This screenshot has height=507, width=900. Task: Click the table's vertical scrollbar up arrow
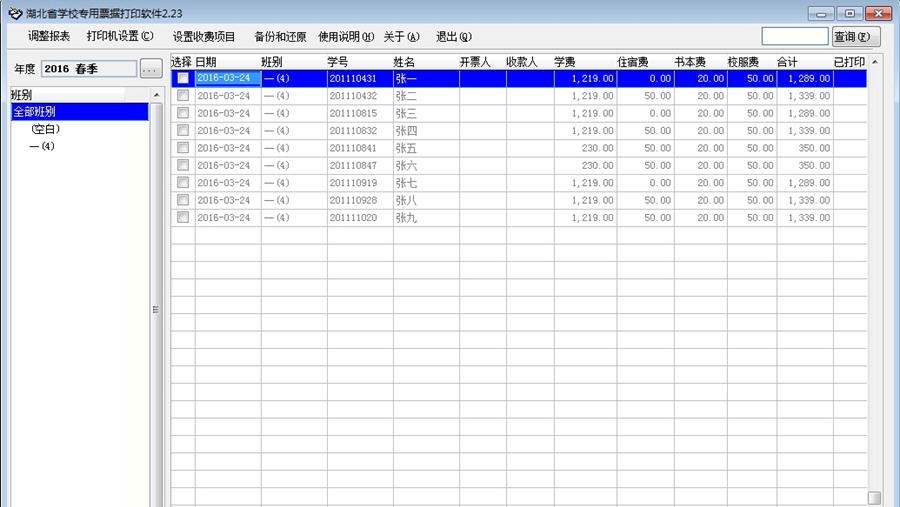pyautogui.click(x=875, y=62)
